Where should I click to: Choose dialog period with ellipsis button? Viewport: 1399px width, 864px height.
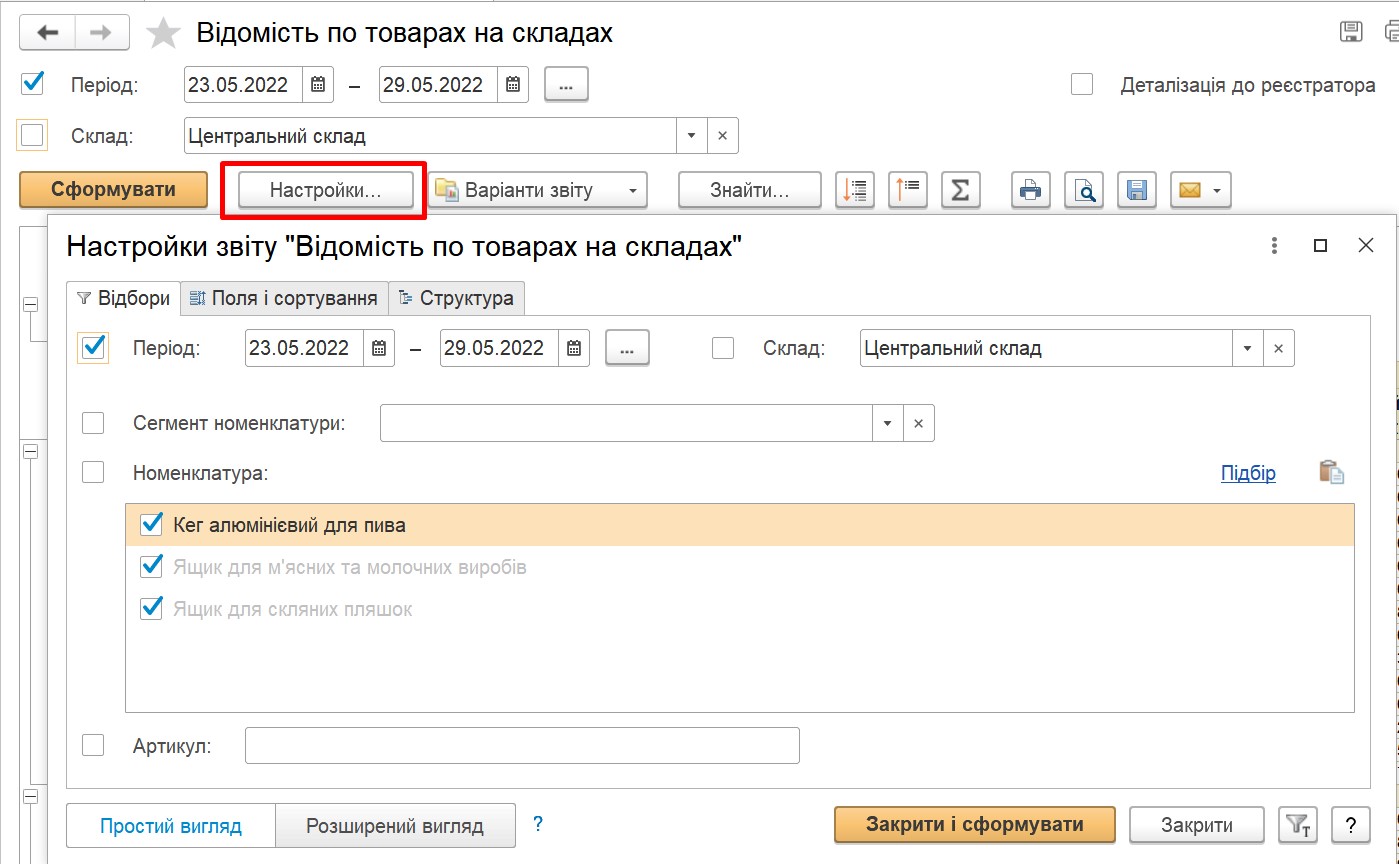tap(627, 349)
